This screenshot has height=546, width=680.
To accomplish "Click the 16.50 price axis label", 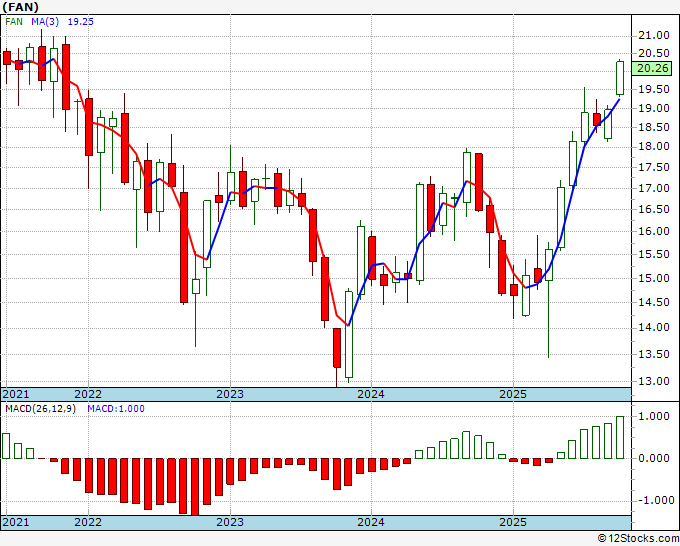I will (x=654, y=209).
